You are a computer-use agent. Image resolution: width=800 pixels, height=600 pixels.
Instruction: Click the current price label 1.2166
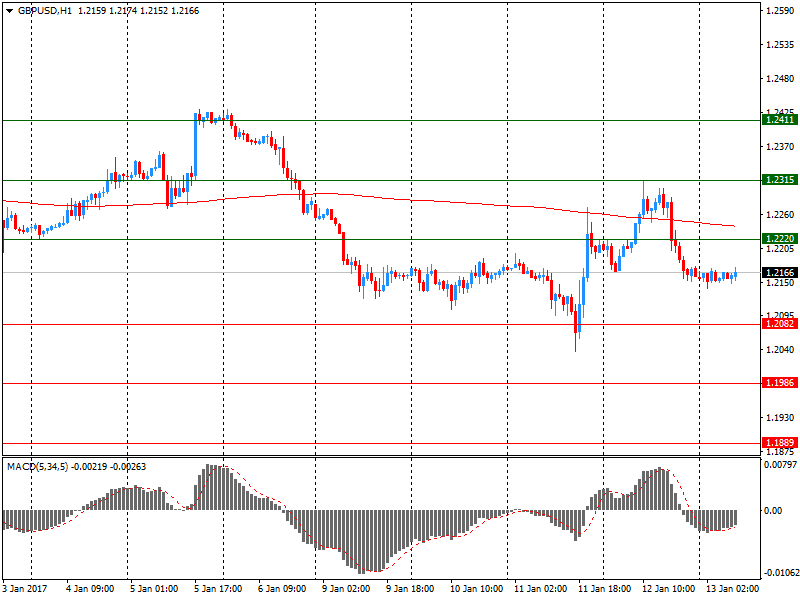pyautogui.click(x=780, y=273)
